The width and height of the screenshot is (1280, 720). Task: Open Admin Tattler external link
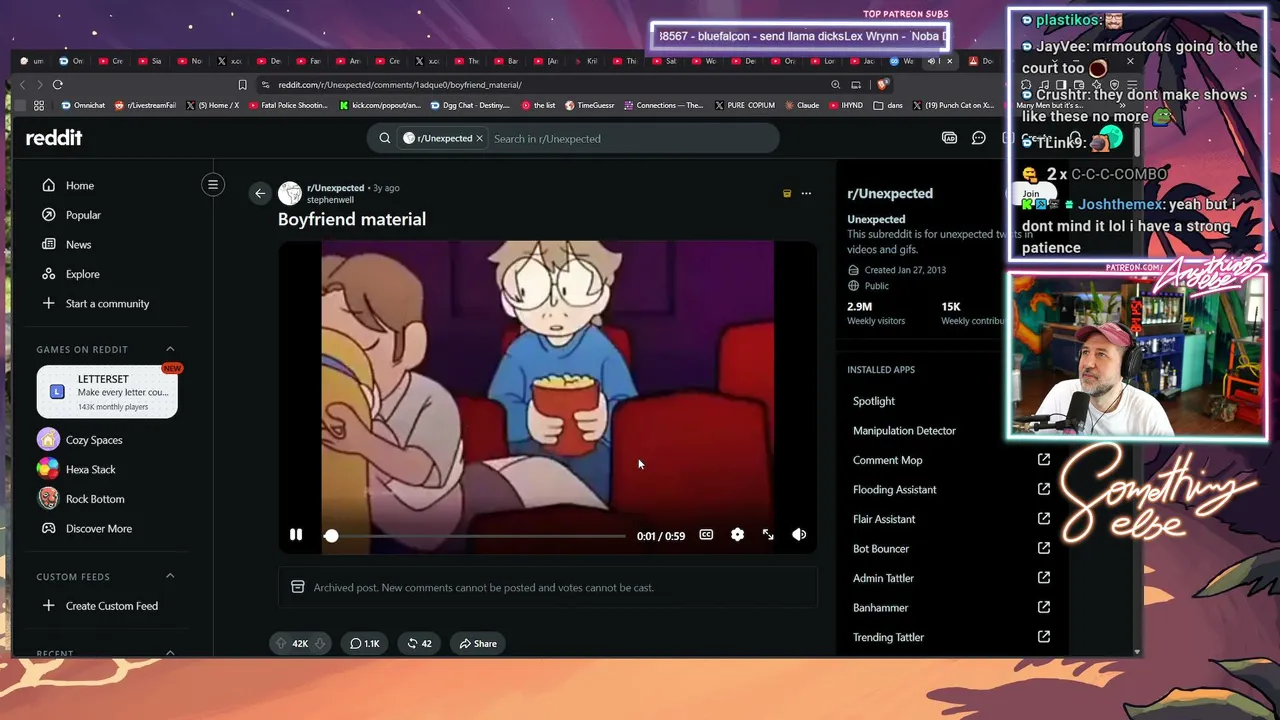coord(1044,578)
